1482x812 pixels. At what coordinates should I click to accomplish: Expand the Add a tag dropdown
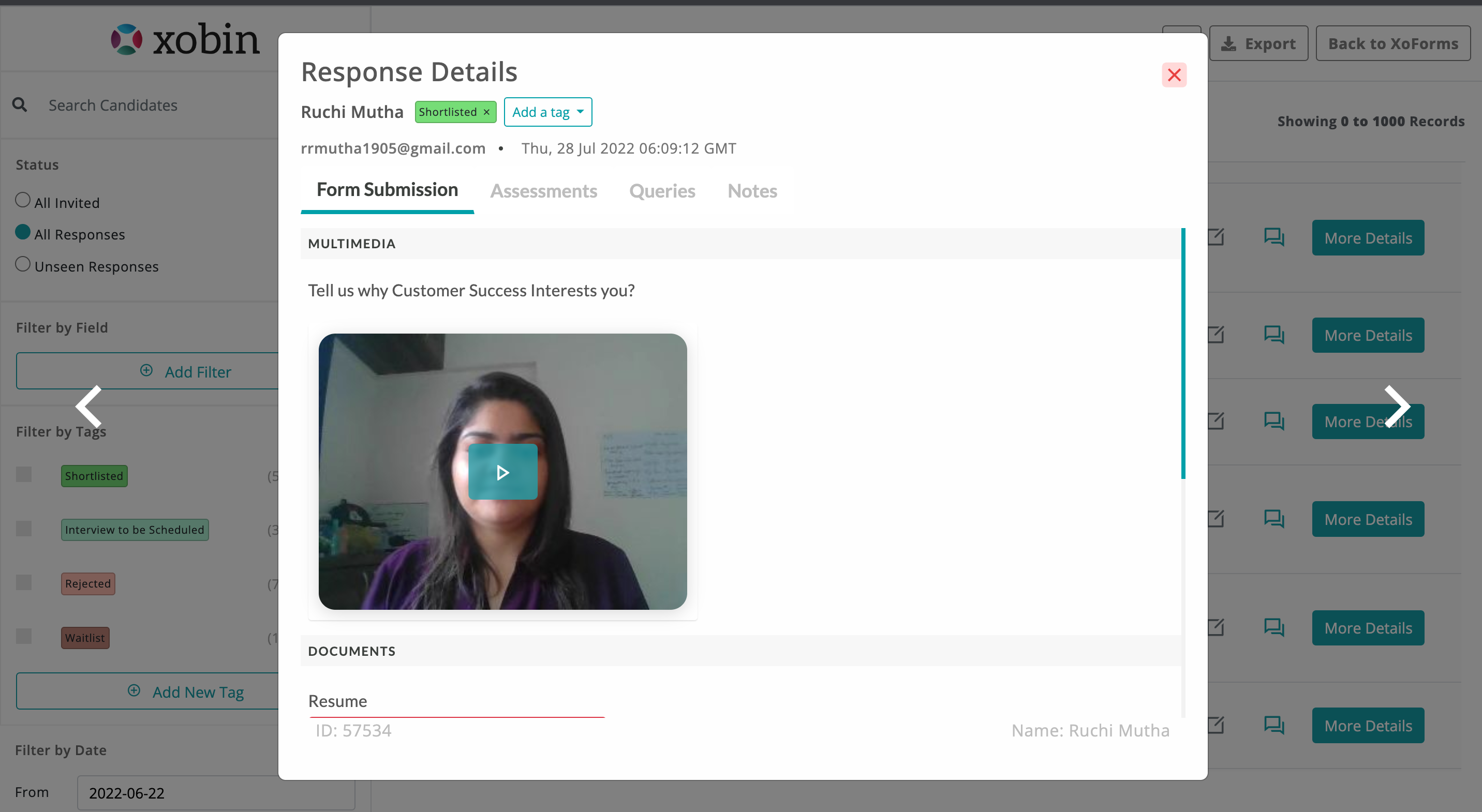click(x=547, y=112)
